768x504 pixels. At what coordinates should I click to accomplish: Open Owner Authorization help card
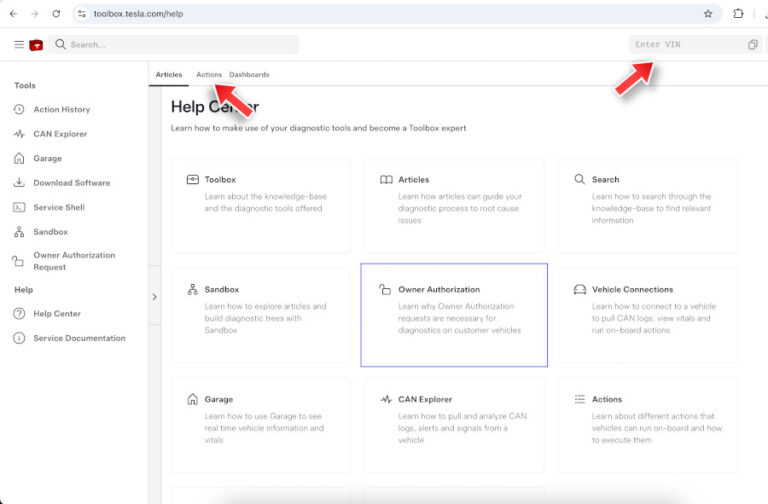453,315
